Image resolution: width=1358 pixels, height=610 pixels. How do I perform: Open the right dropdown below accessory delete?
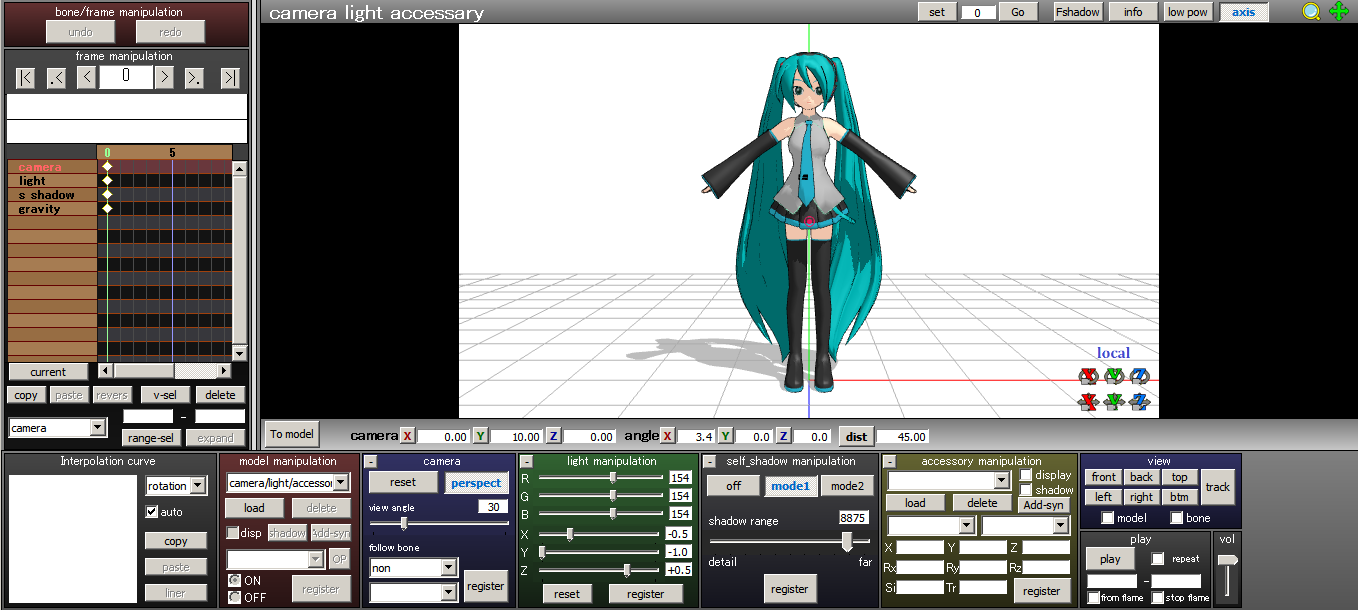(1025, 526)
